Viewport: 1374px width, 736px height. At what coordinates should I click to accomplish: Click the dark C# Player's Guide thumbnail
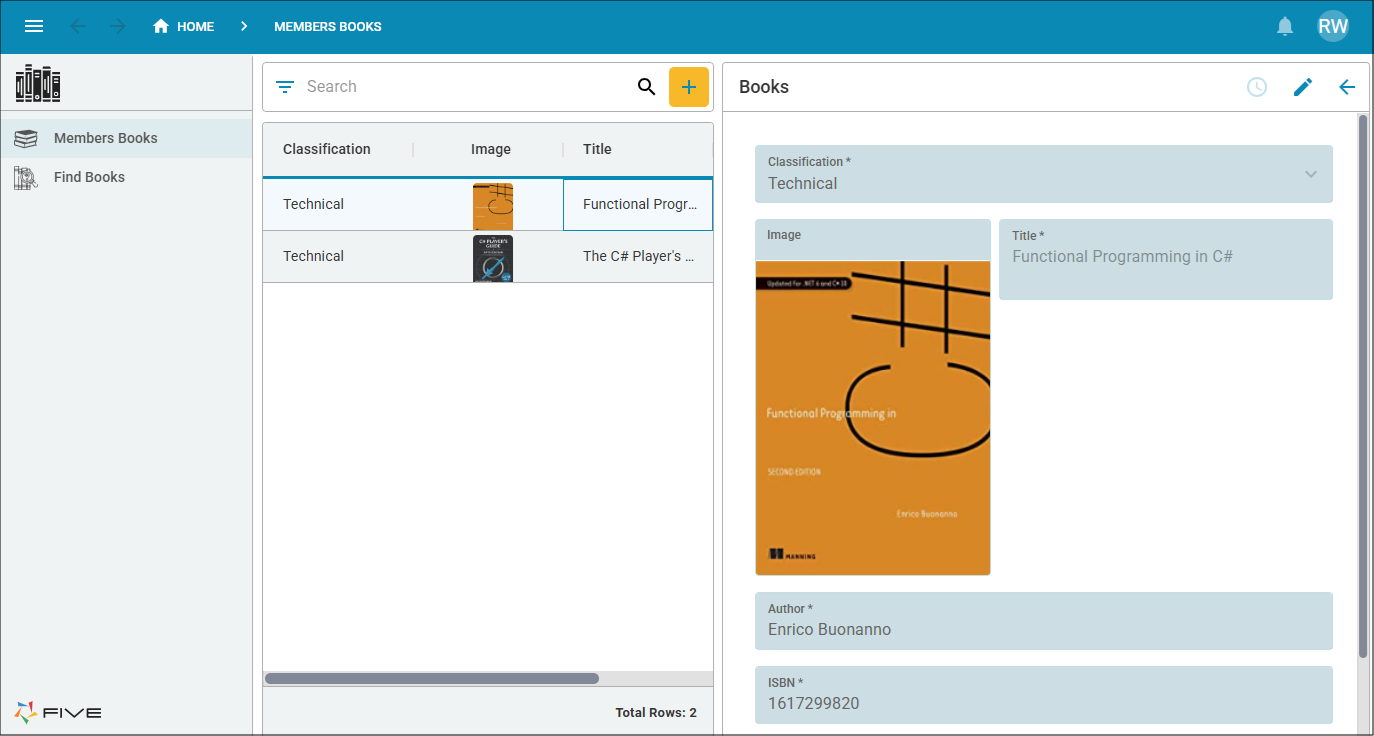(x=493, y=258)
